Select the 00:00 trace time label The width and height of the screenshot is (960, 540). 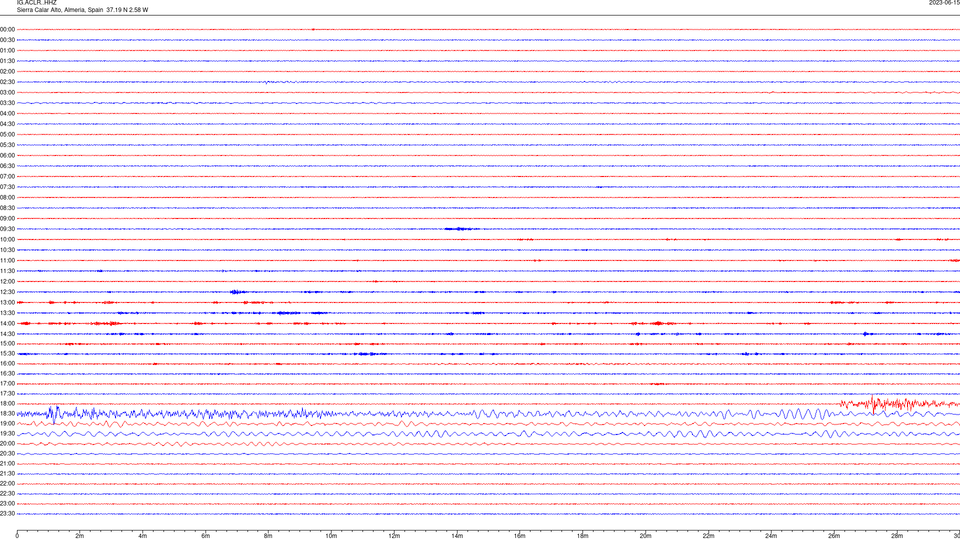(7, 29)
